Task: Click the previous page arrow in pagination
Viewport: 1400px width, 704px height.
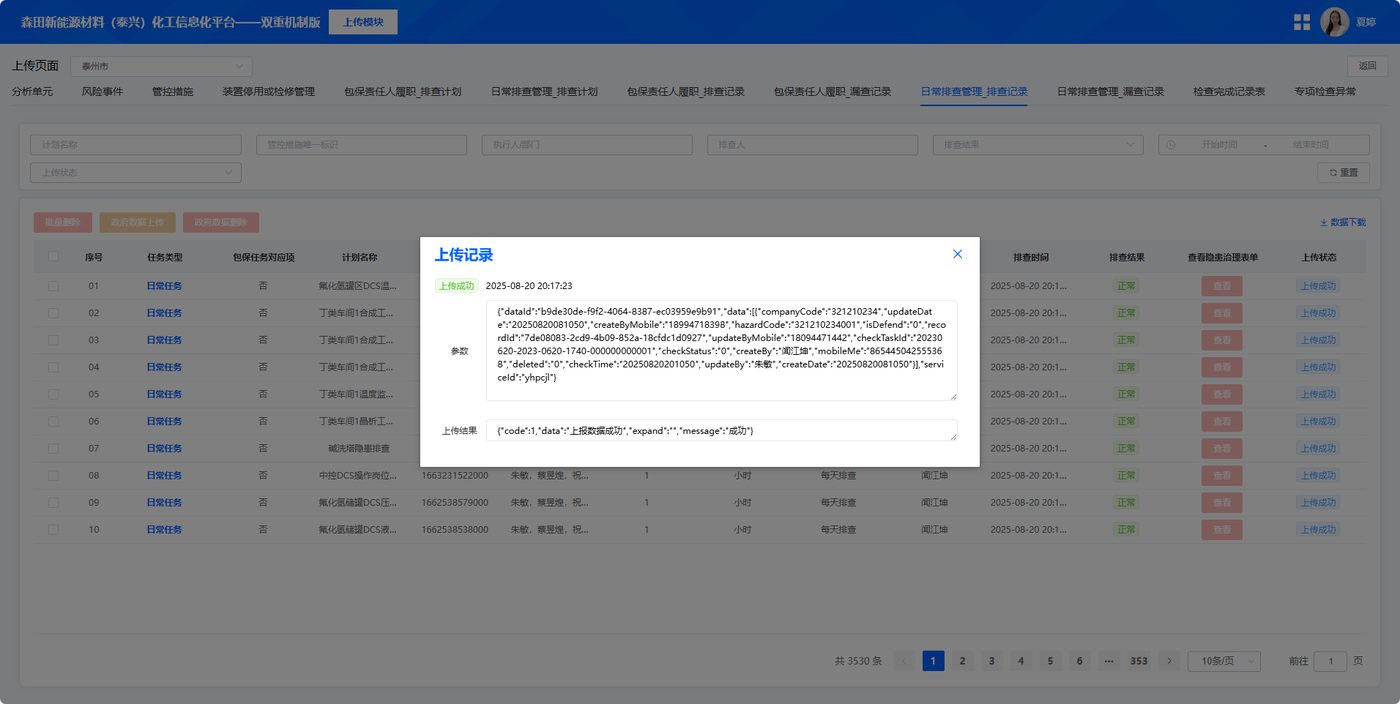Action: tap(903, 661)
